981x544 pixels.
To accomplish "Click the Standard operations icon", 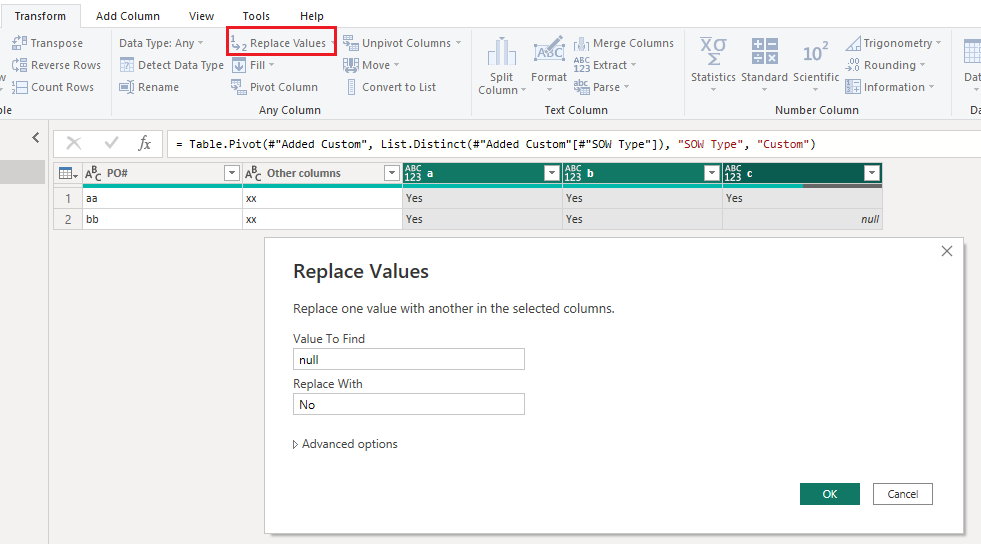I will point(765,51).
